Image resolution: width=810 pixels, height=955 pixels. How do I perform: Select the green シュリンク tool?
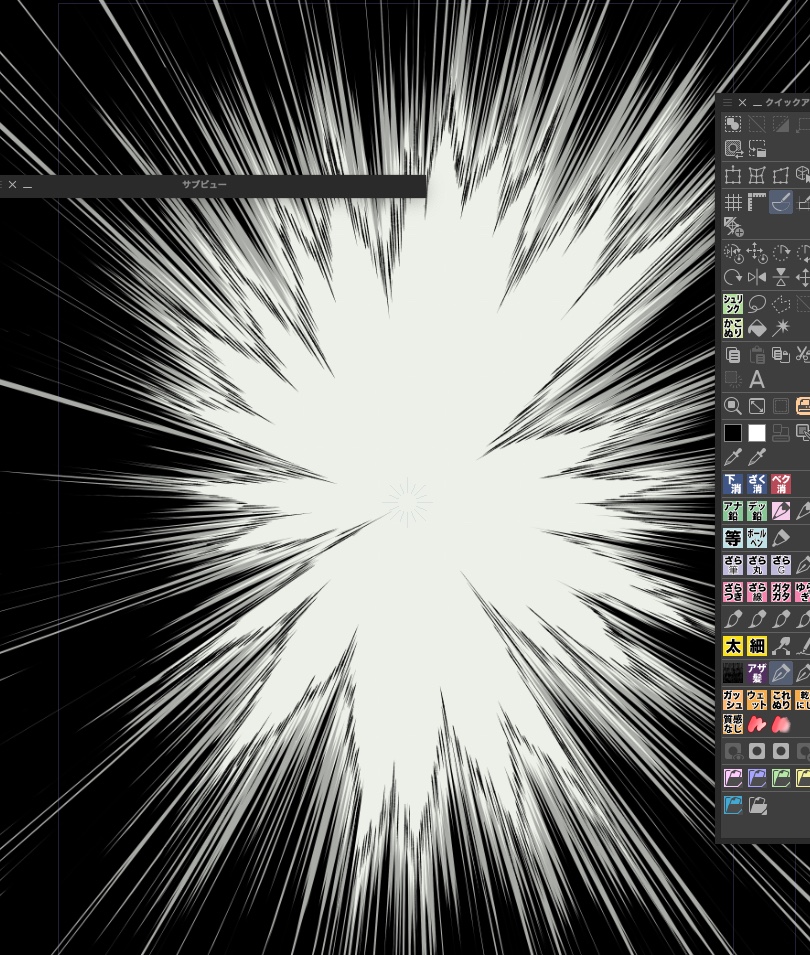pos(733,304)
